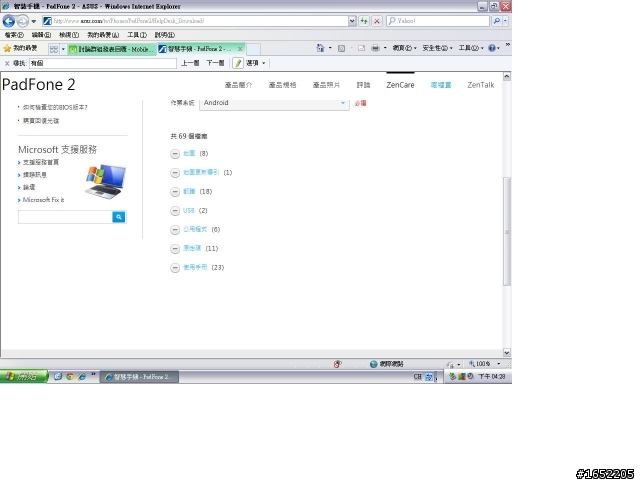Collapse the category with (8) files

(x=175, y=154)
